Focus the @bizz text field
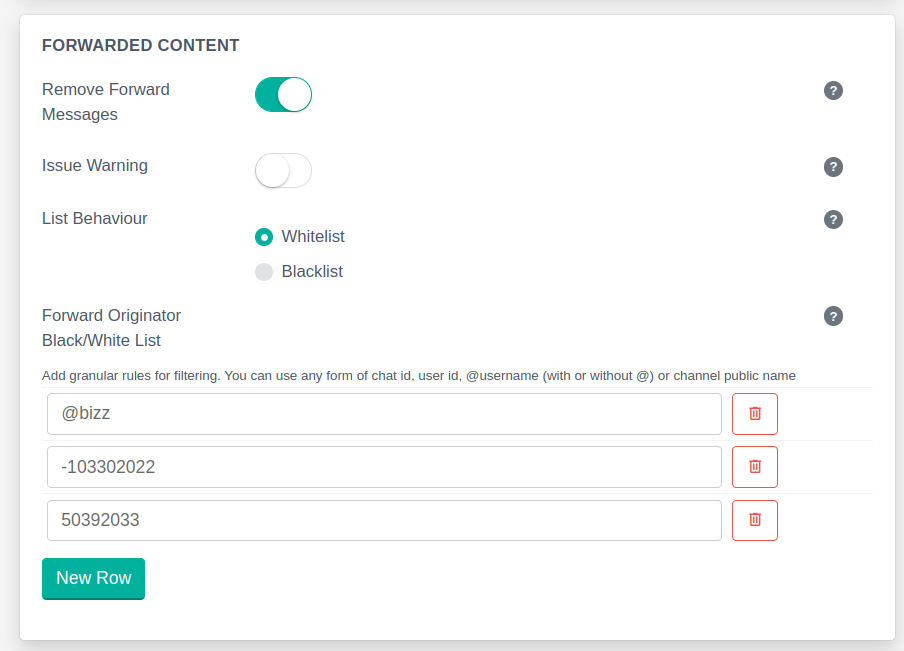 pyautogui.click(x=384, y=414)
